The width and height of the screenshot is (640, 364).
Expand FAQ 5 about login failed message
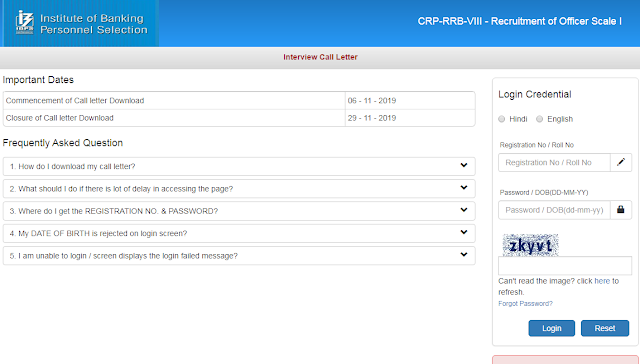tap(239, 256)
